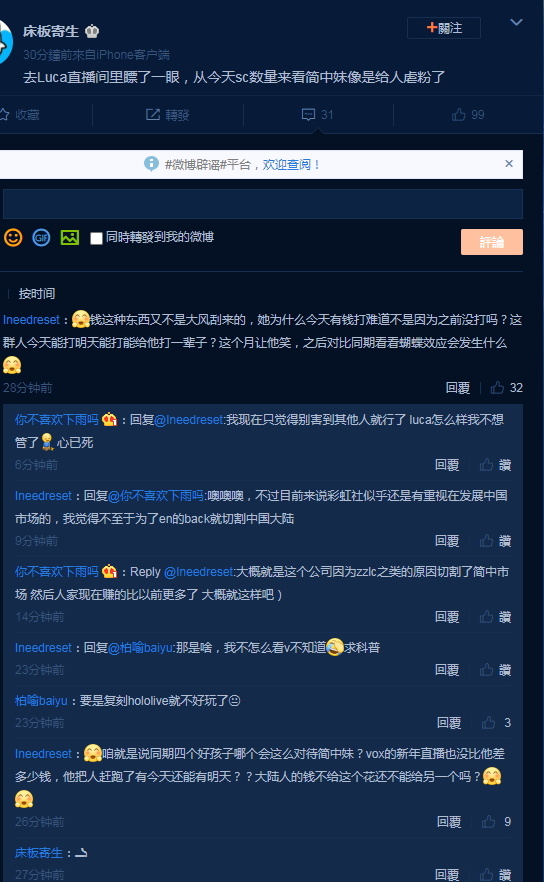The image size is (544, 882).
Task: Like 柏喻baiyu's hololive comment
Action: click(496, 723)
